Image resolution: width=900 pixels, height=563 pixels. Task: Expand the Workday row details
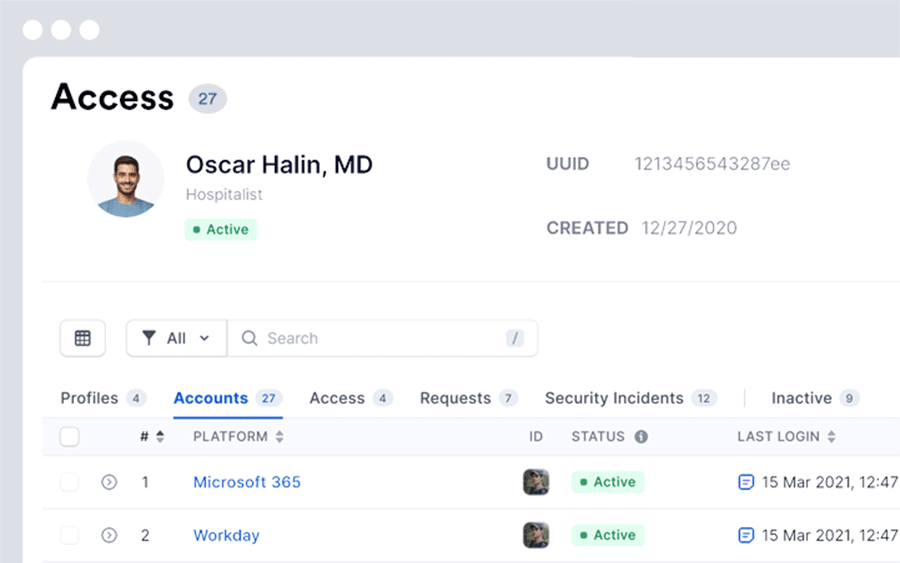tap(109, 535)
